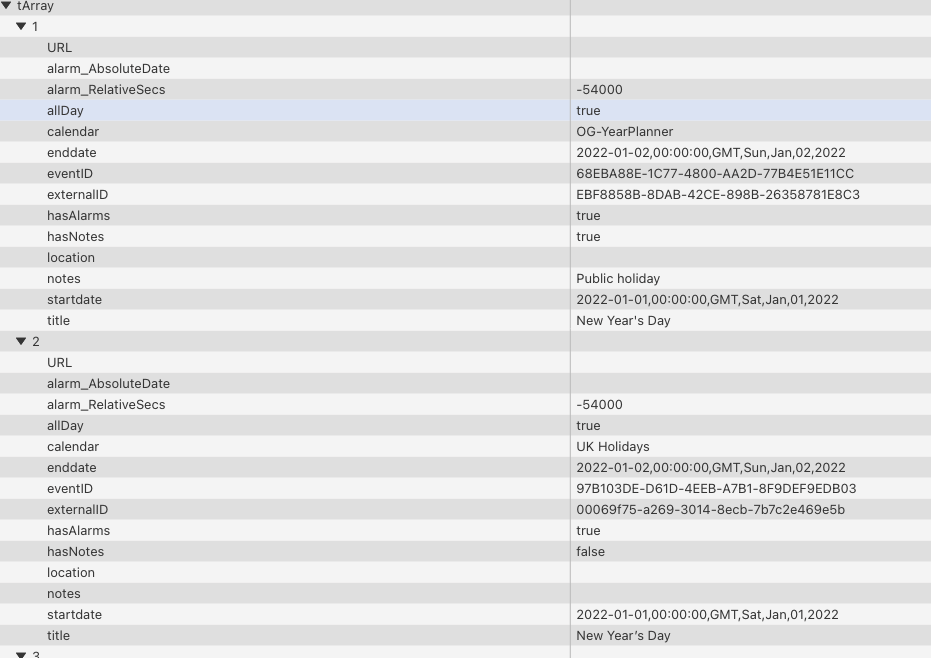Select the startdate key in item 1

point(74,300)
